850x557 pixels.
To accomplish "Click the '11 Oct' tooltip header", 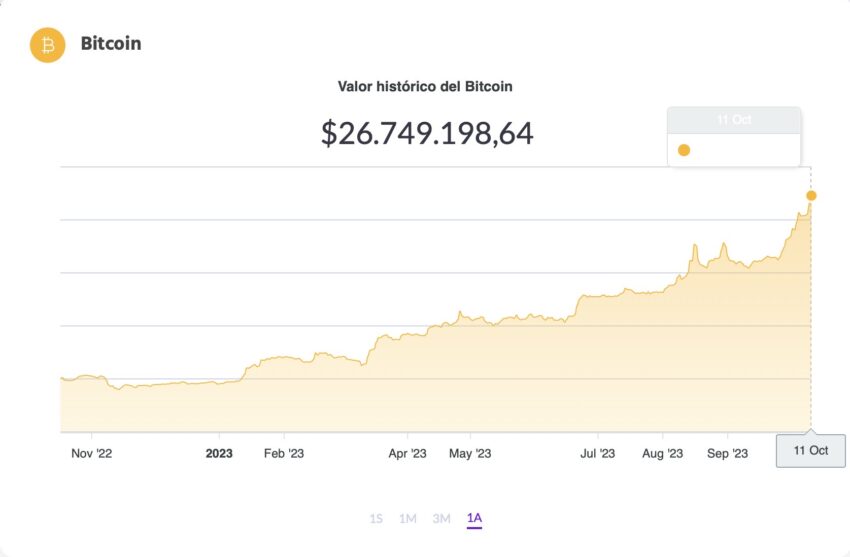I will [x=734, y=120].
